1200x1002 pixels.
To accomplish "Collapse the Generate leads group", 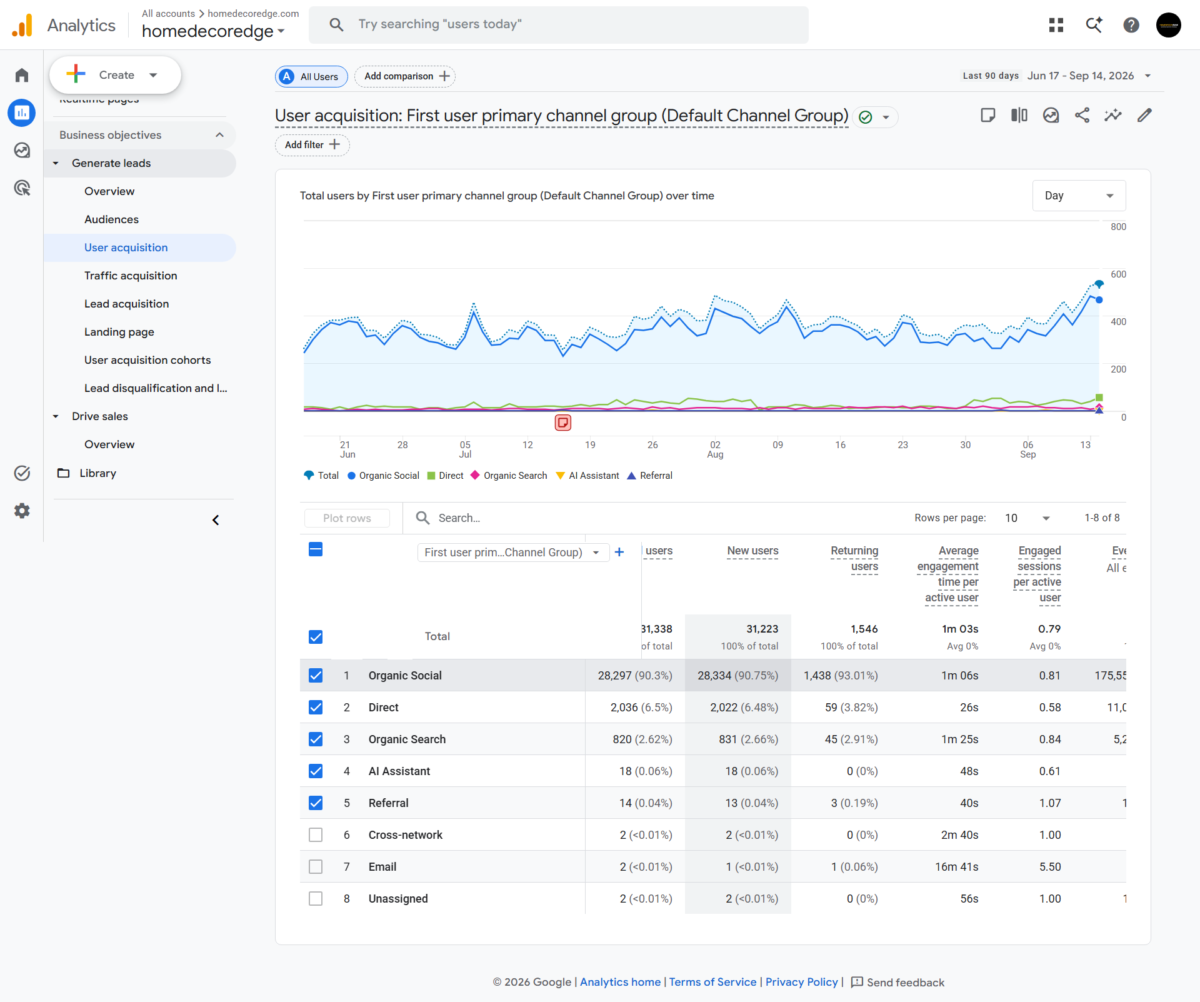I will tap(56, 163).
